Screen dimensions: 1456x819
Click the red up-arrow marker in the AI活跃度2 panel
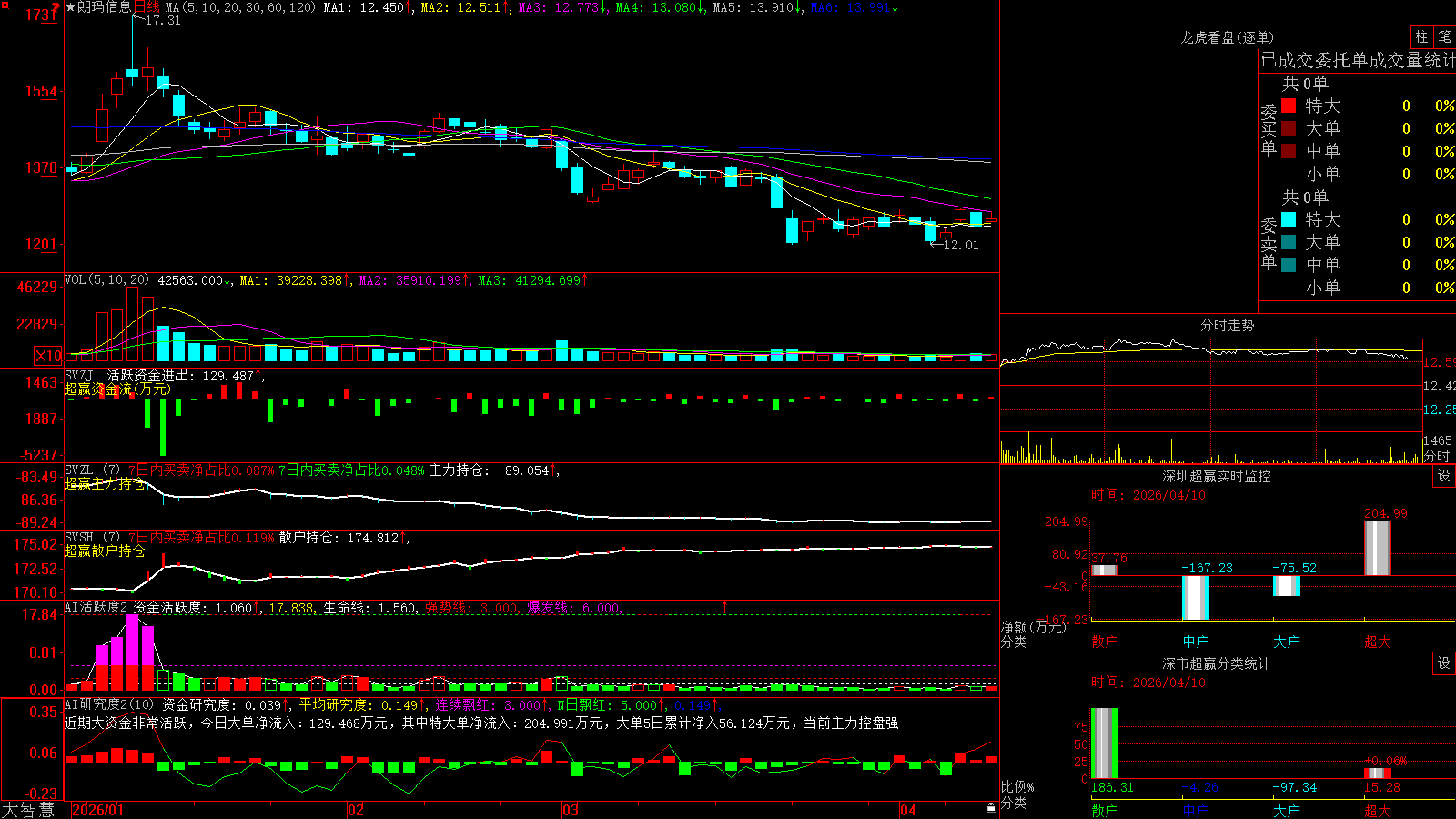pos(725,606)
